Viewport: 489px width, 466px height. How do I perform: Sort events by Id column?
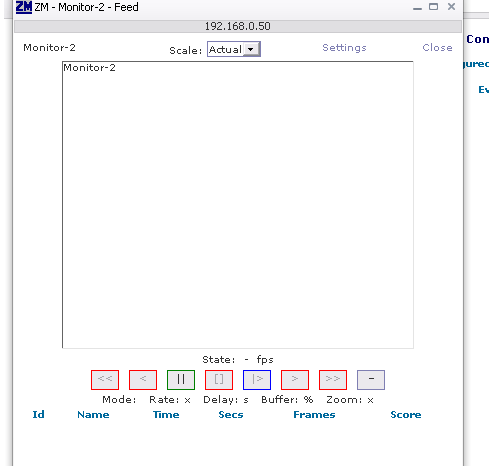point(38,414)
